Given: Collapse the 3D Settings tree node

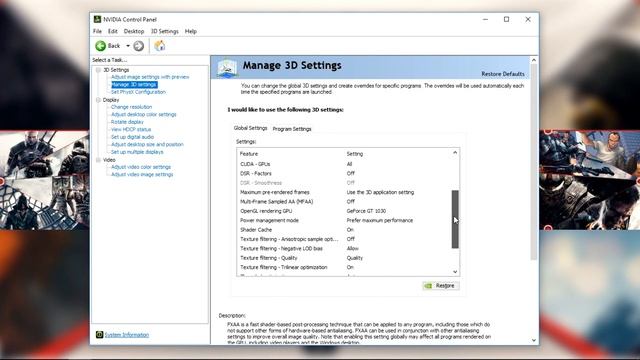Looking at the screenshot, I should coord(98,70).
